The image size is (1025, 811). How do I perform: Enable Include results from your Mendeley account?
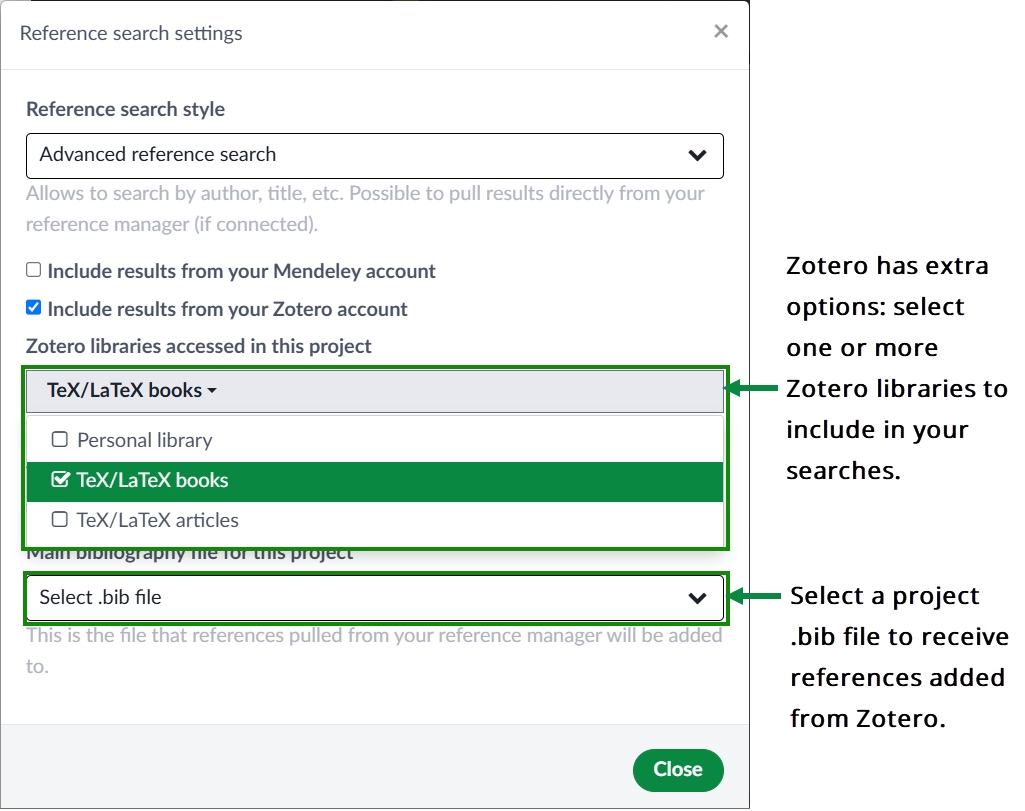pos(34,270)
